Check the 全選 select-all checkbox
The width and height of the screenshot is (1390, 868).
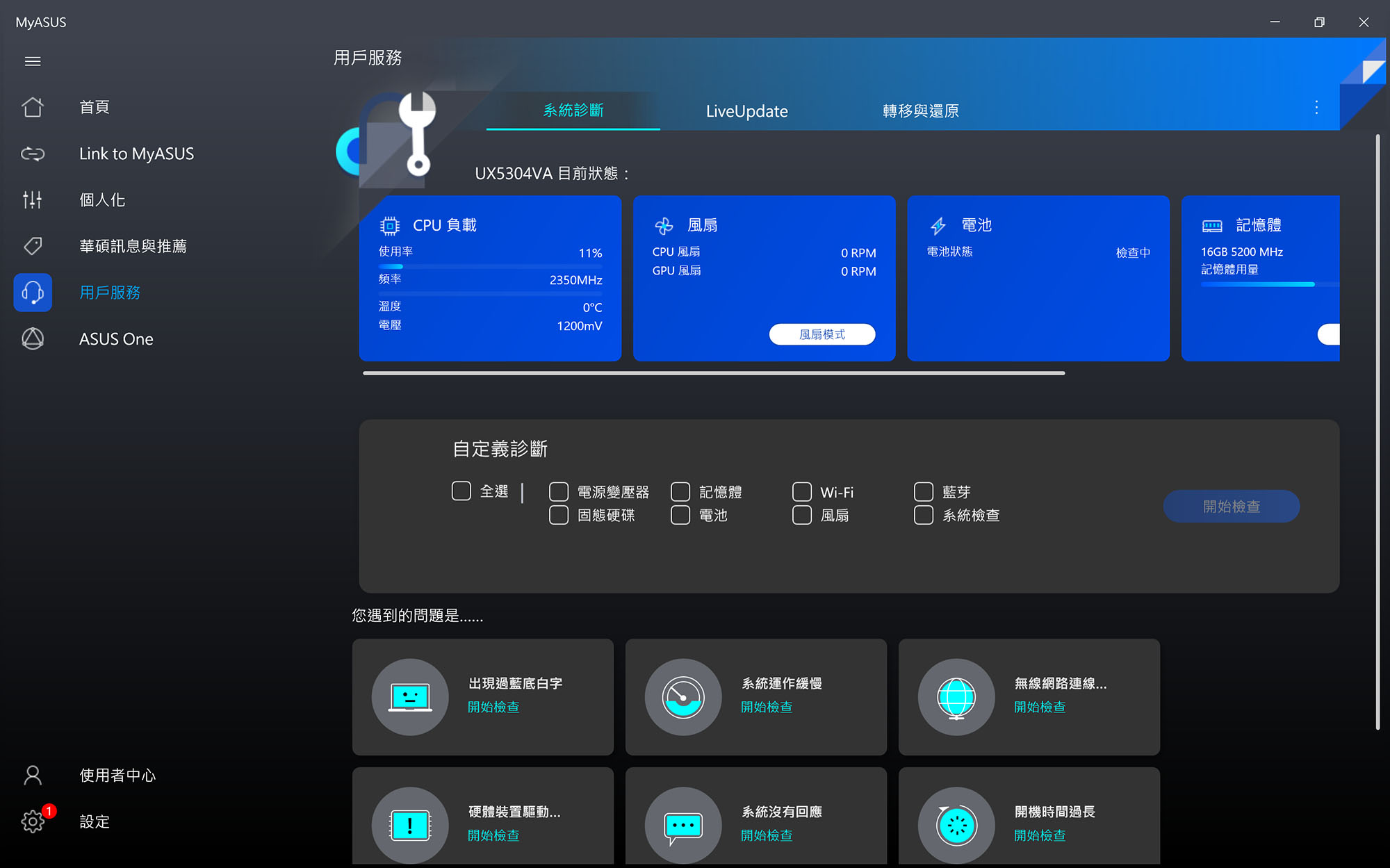[x=461, y=491]
